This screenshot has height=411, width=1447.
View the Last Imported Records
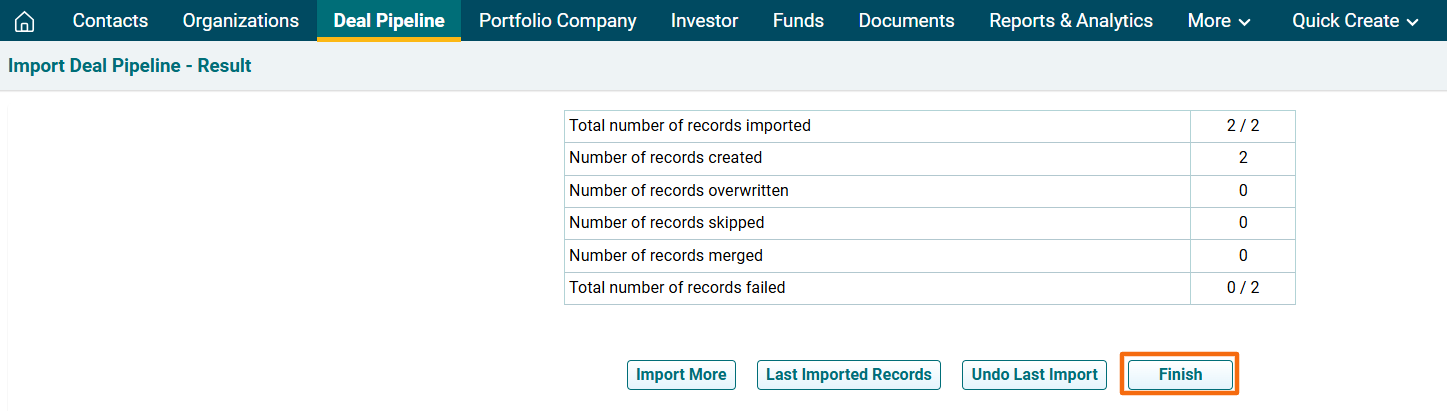849,375
